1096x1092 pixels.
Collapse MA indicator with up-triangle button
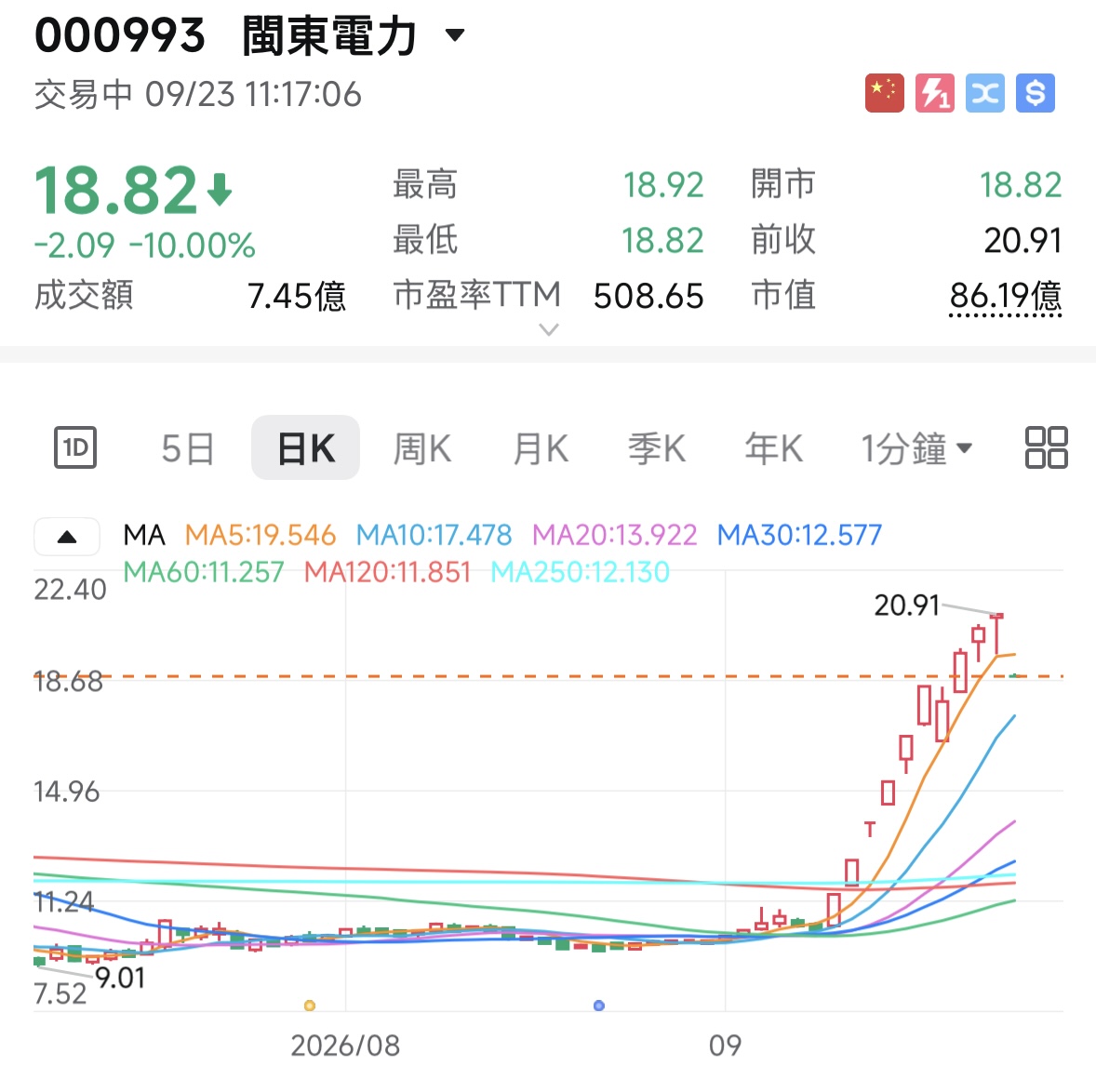67,537
